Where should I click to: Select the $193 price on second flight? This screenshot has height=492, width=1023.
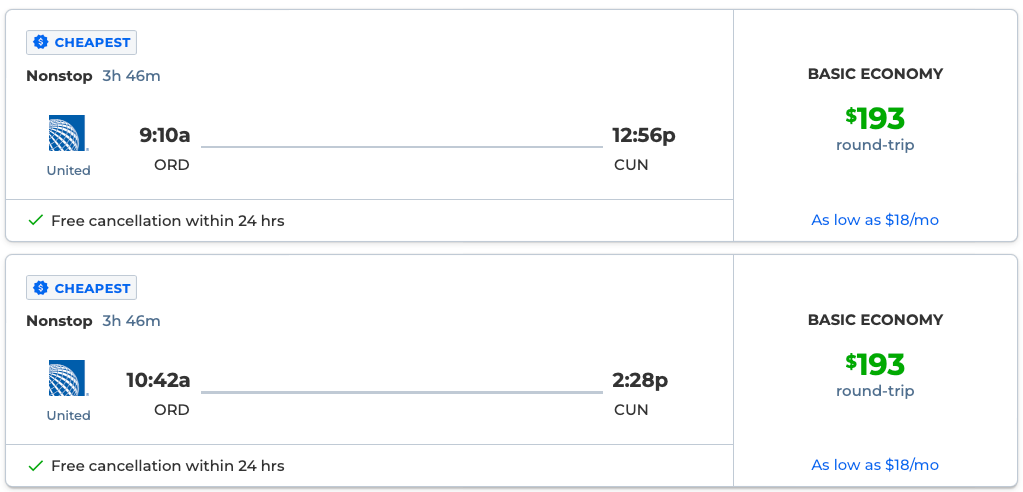(x=875, y=363)
